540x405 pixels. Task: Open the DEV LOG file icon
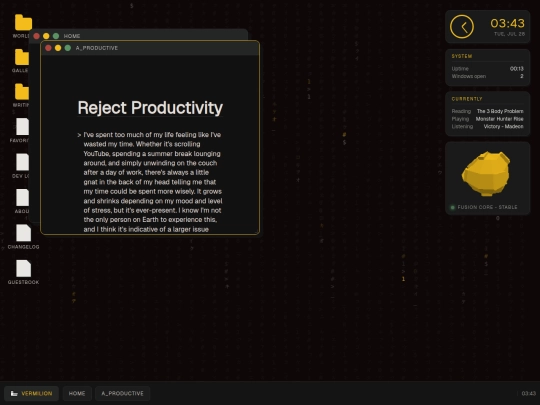[22, 162]
